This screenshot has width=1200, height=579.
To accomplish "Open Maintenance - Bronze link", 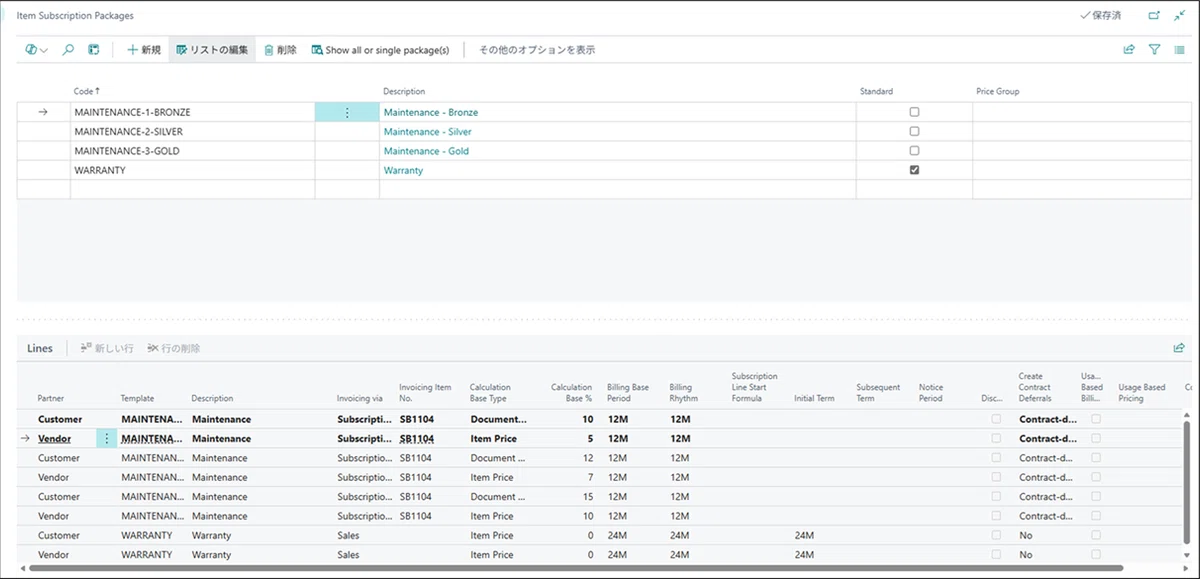I will point(430,113).
